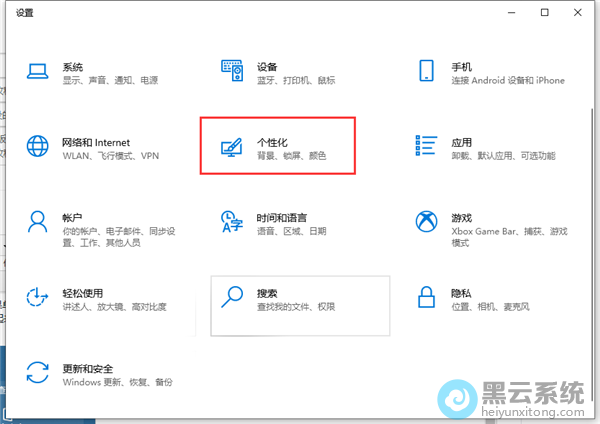The width and height of the screenshot is (600, 424).
Task: Open 设备 via the keyboard-speaker icon
Action: (233, 71)
